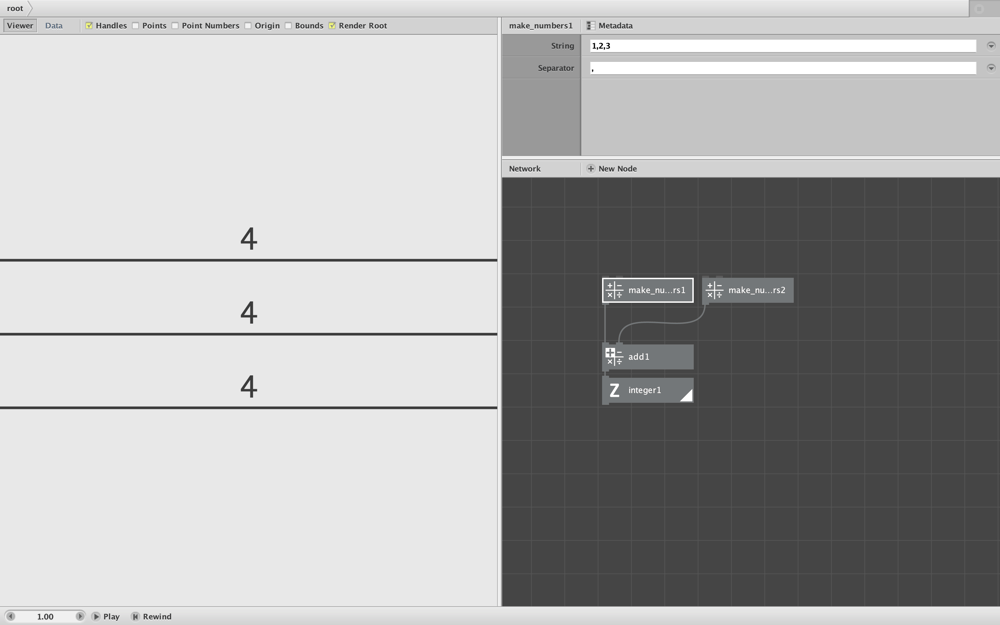1000x625 pixels.
Task: Step frame backward with left arrow
Action: [10, 617]
